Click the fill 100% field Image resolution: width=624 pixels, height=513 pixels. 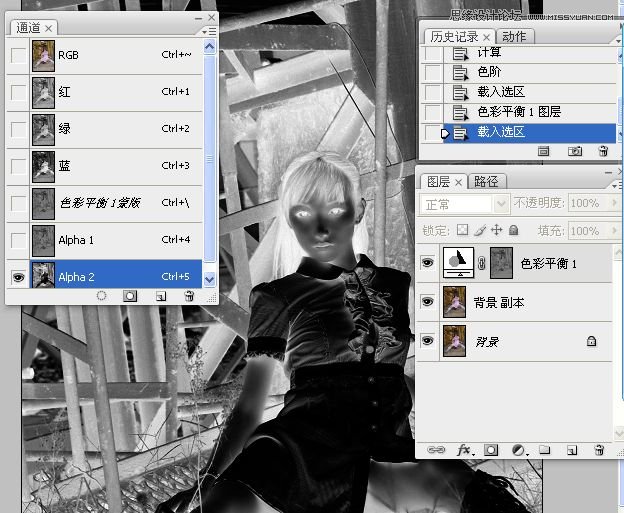[x=589, y=231]
